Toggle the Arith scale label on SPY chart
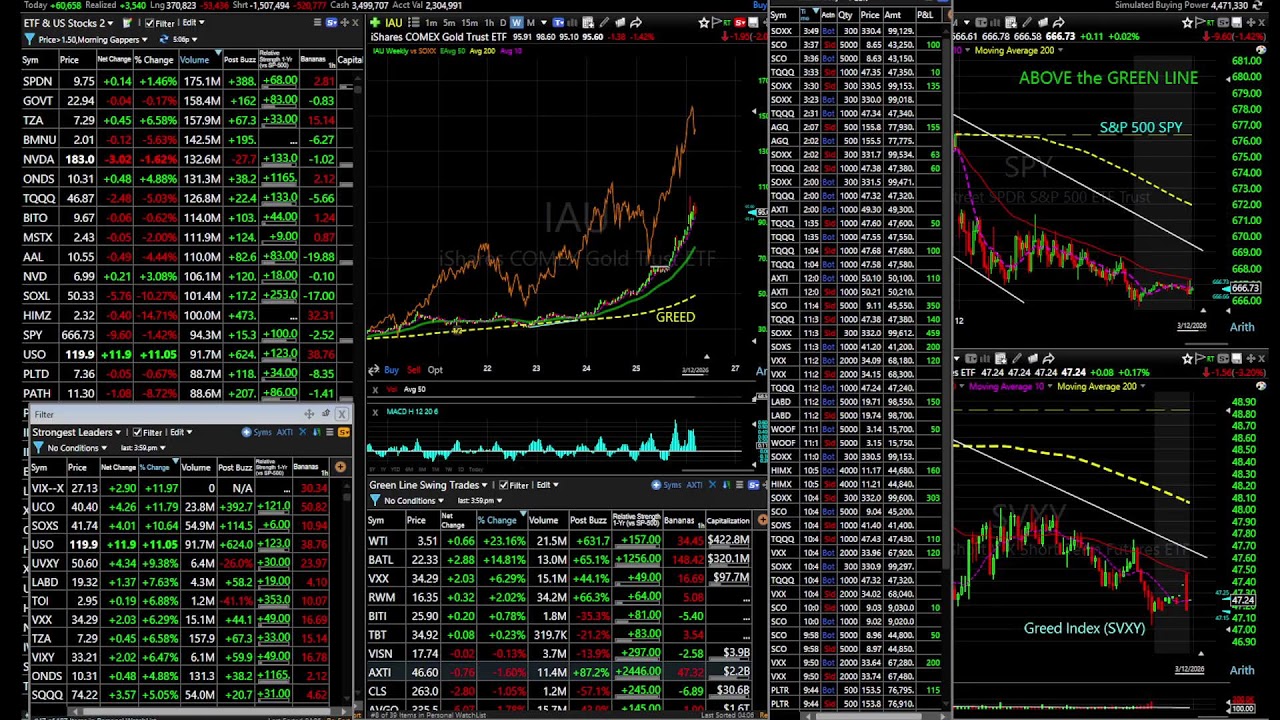This screenshot has height=720, width=1280. [1241, 327]
